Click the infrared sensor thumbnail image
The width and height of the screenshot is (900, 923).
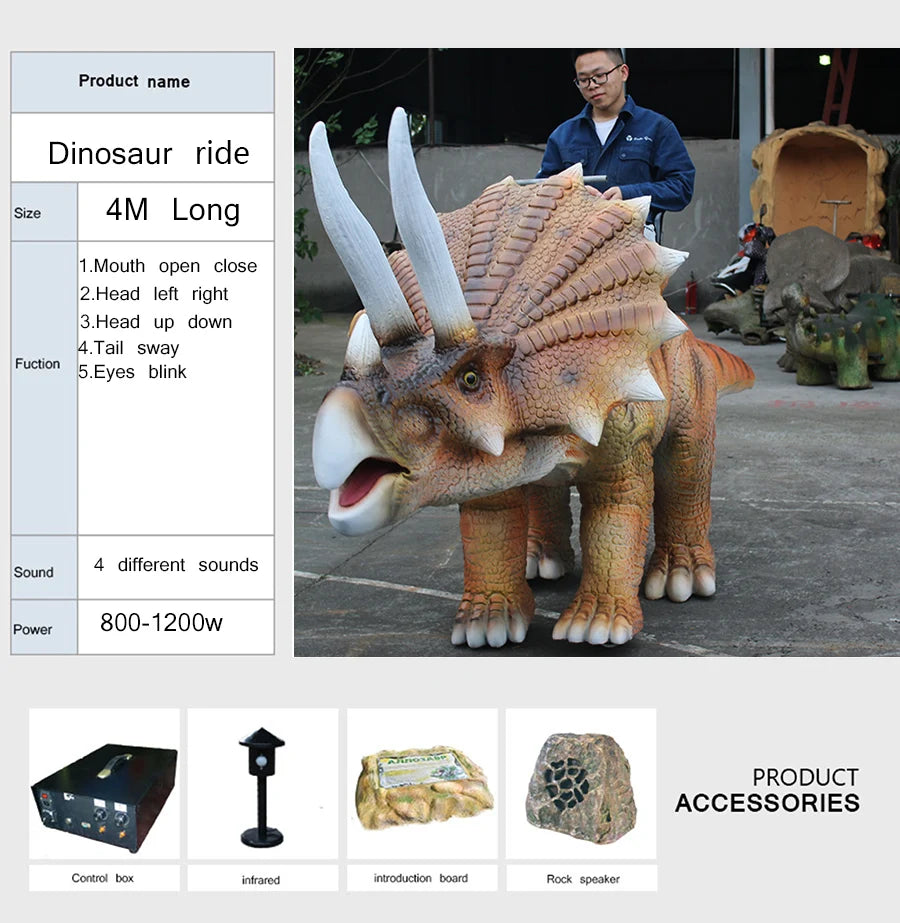tap(263, 783)
